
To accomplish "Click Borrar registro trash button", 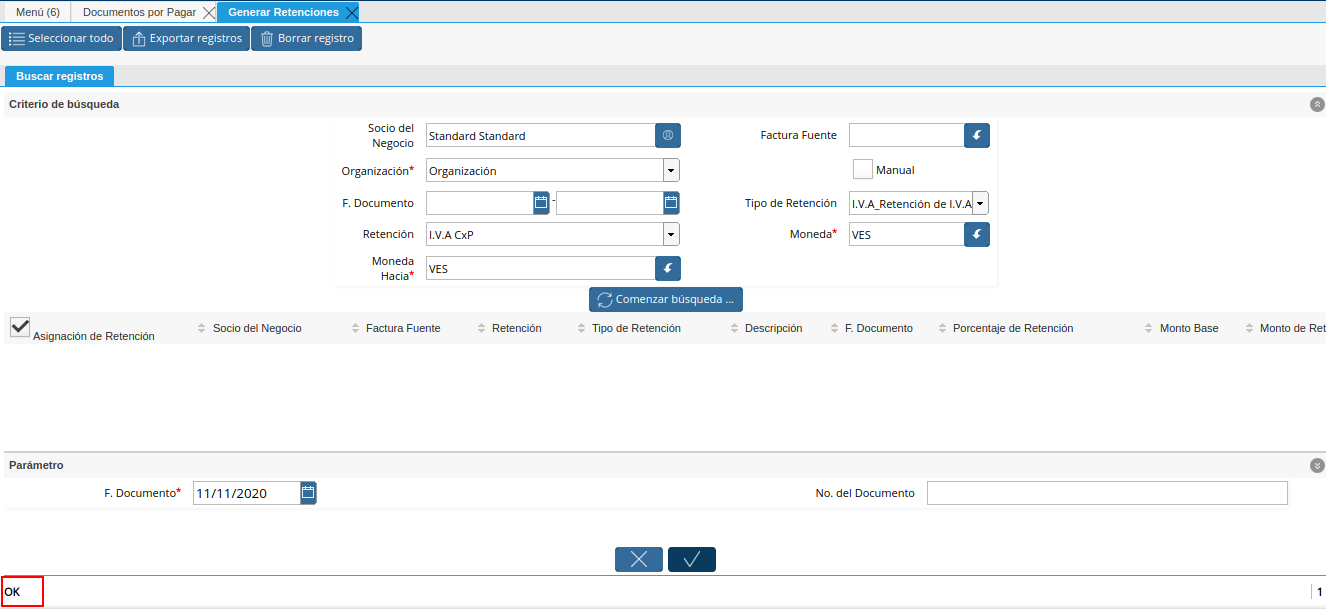I will pos(306,39).
